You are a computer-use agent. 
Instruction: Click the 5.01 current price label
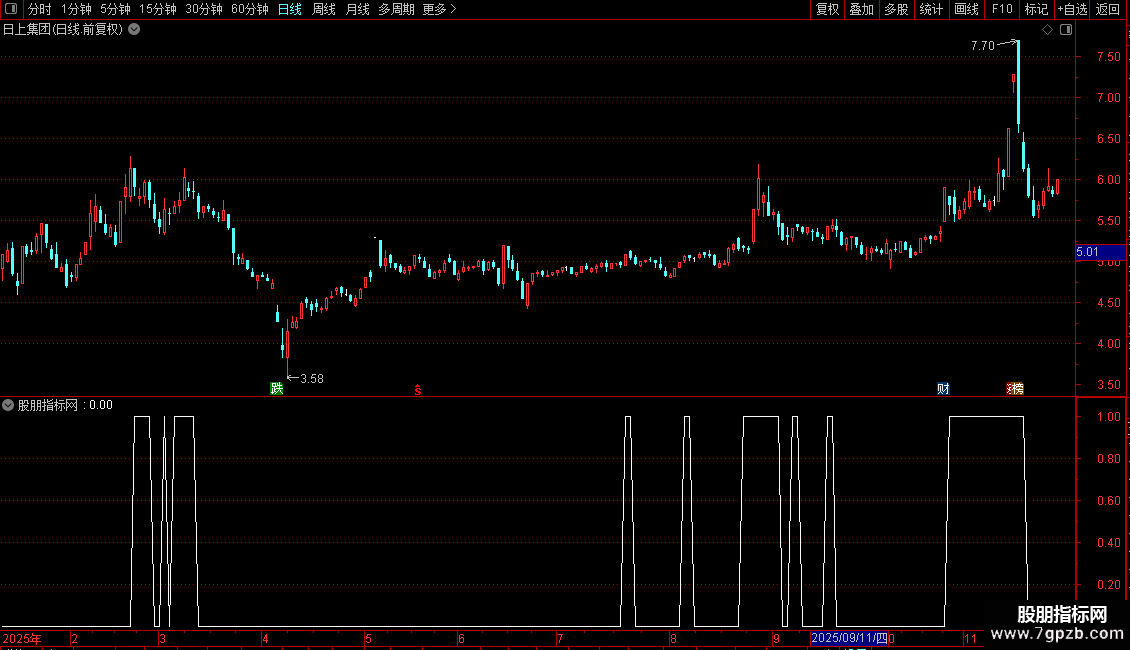[x=1100, y=252]
